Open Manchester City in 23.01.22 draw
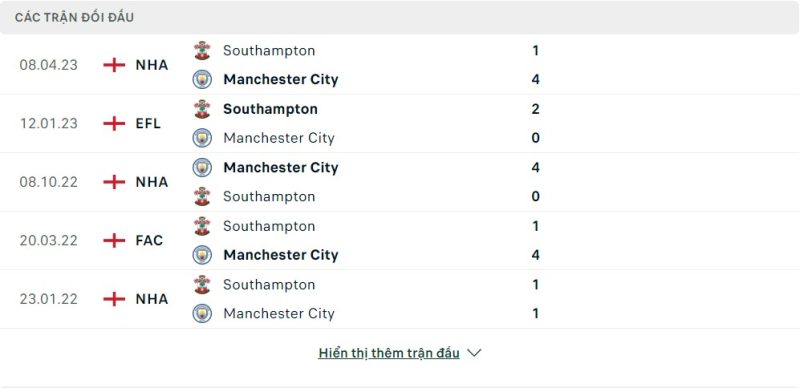 [279, 313]
